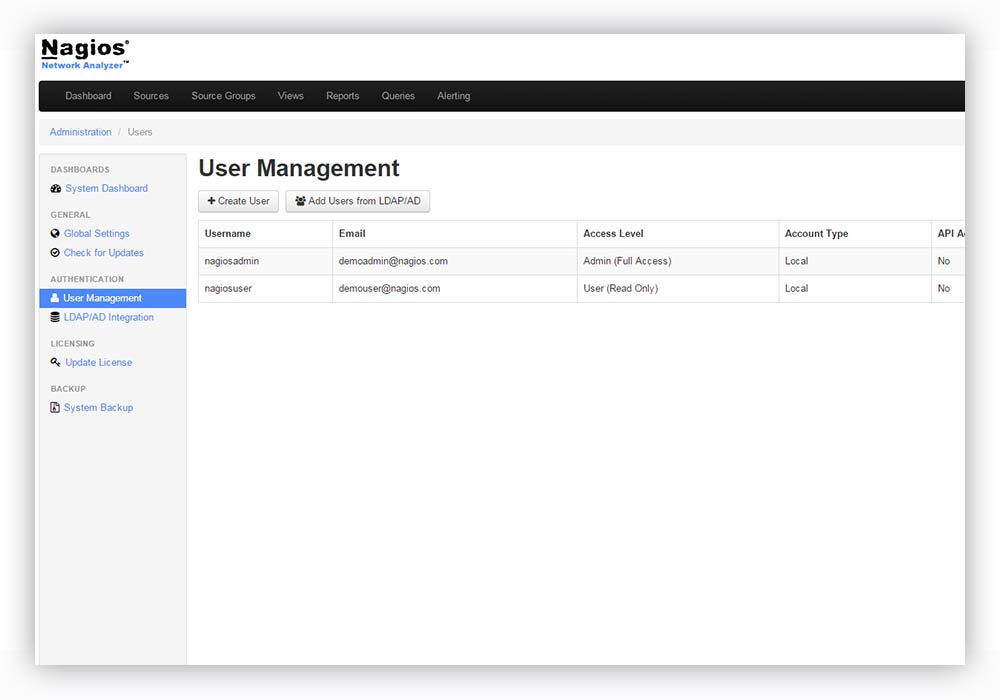Switch to the Views section

(290, 96)
